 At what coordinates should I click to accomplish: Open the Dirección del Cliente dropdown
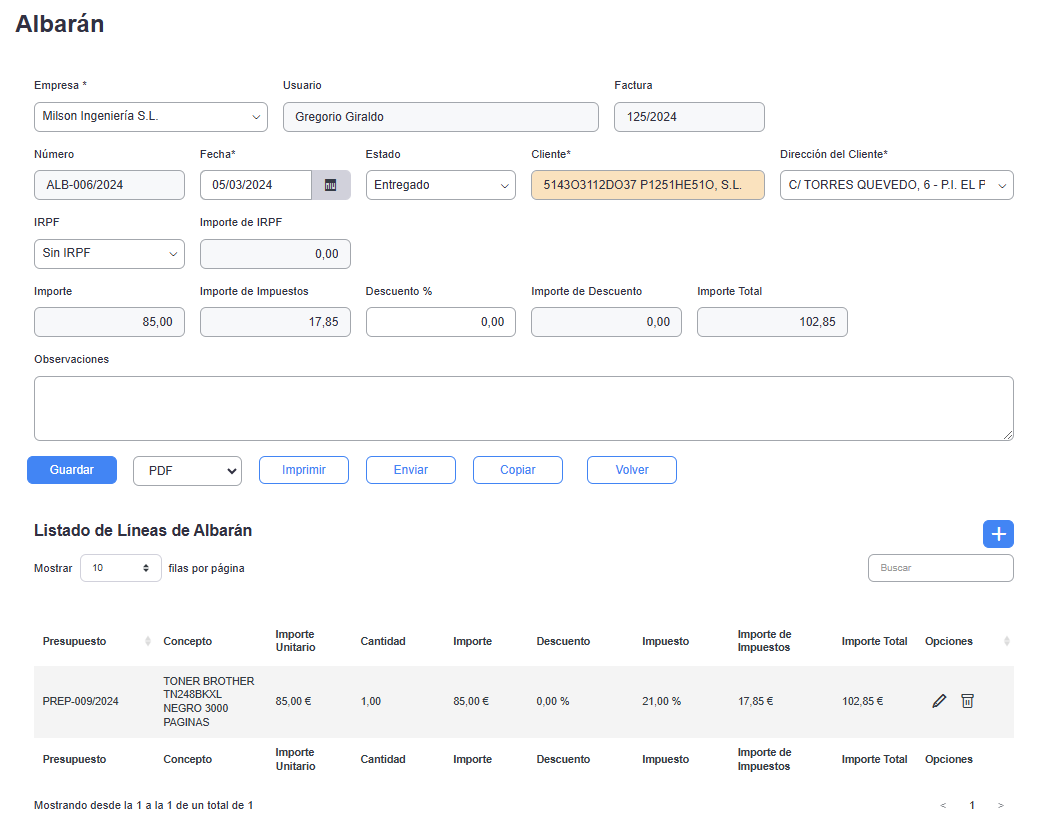point(896,185)
